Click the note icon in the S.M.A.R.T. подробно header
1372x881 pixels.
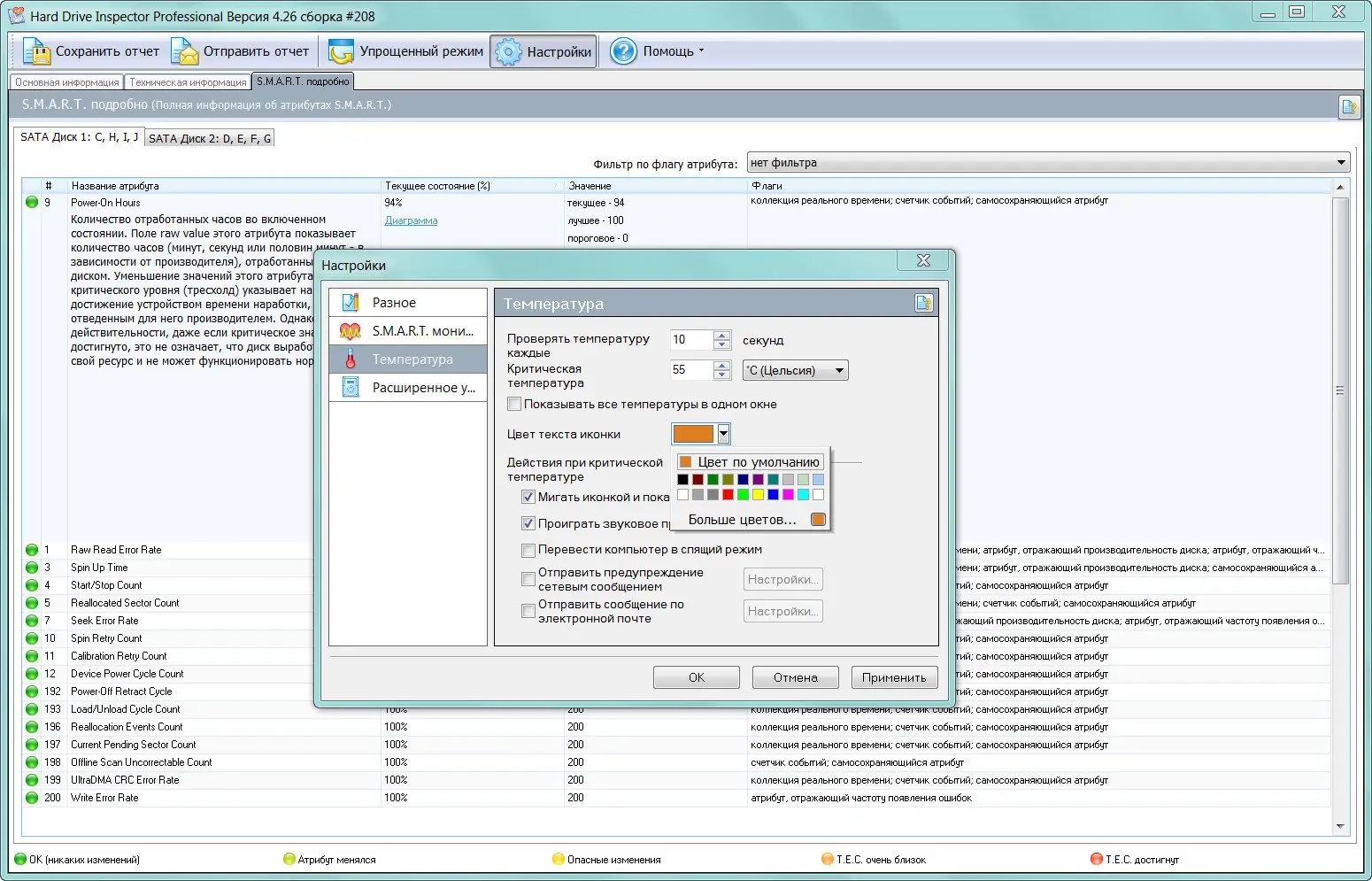click(x=1349, y=106)
